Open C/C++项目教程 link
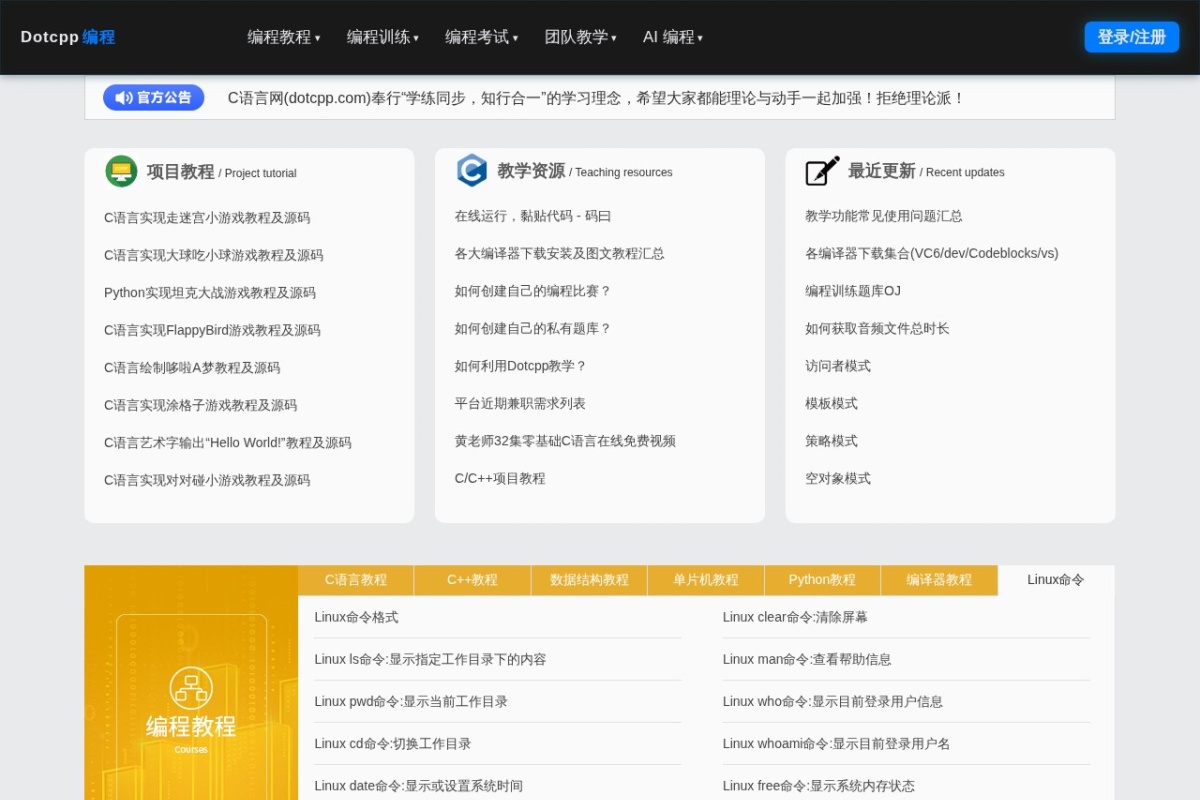 pos(500,478)
